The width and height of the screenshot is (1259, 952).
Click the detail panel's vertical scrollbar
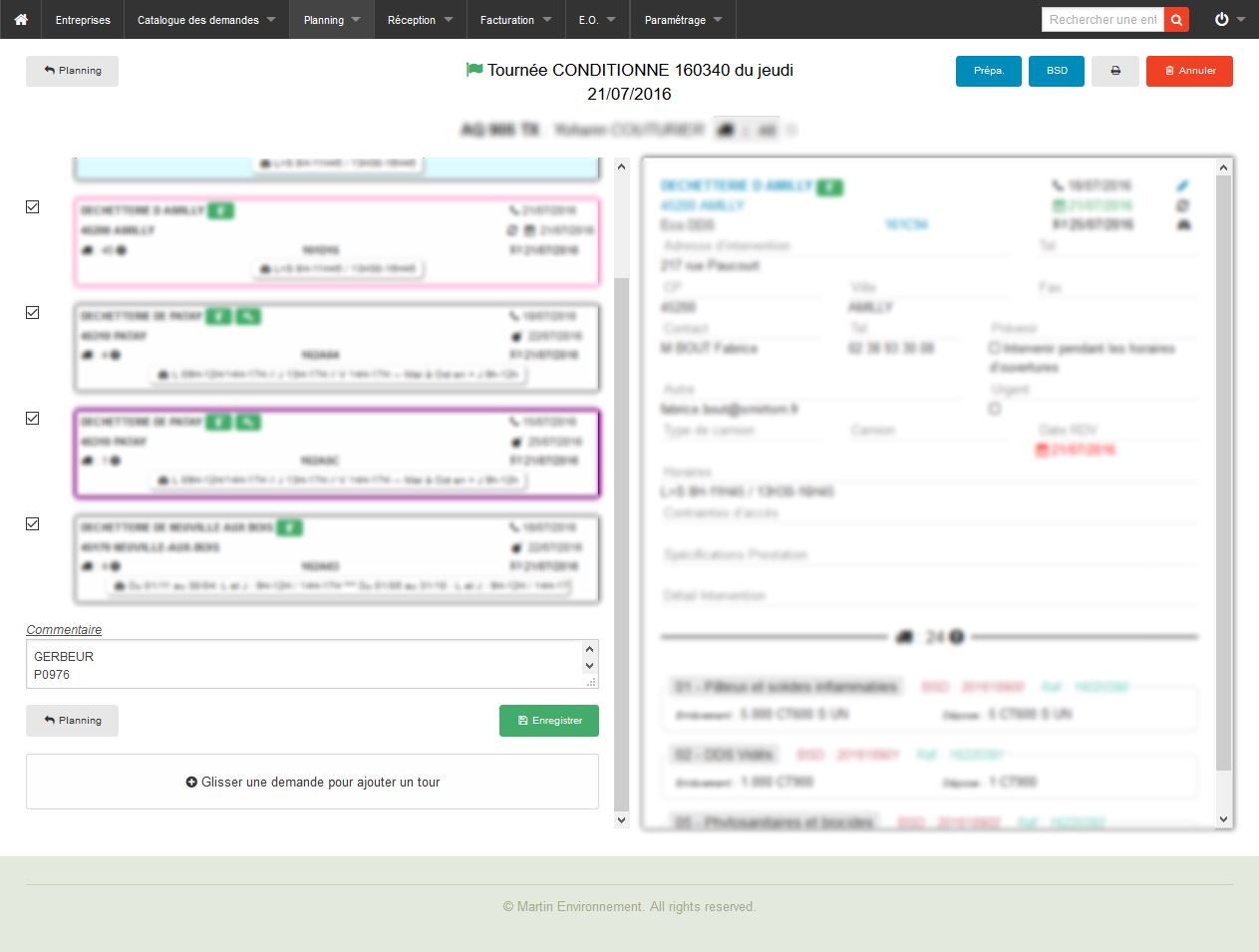click(x=1223, y=469)
